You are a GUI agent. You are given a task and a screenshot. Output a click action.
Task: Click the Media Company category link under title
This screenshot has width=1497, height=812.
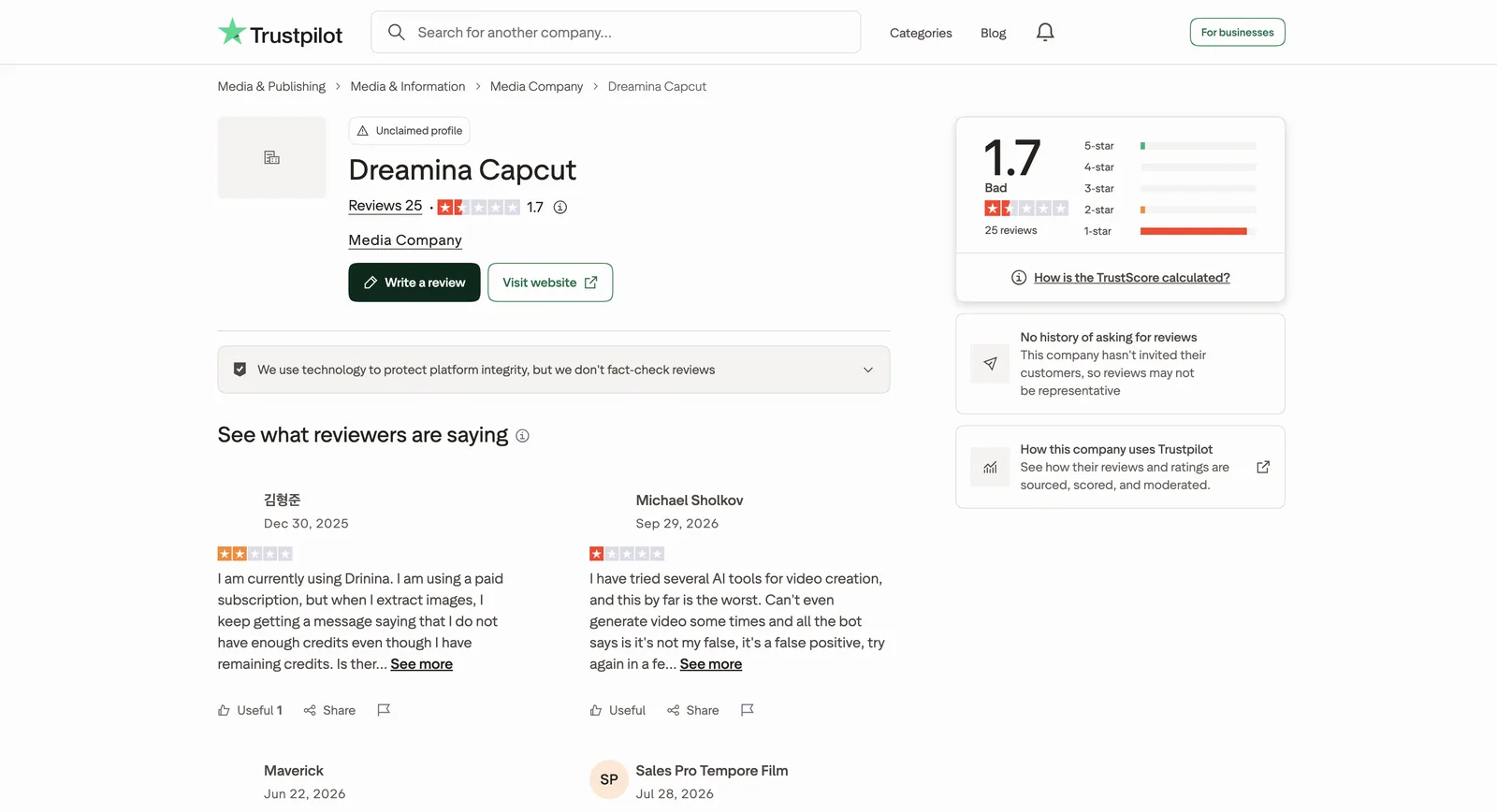(x=405, y=240)
